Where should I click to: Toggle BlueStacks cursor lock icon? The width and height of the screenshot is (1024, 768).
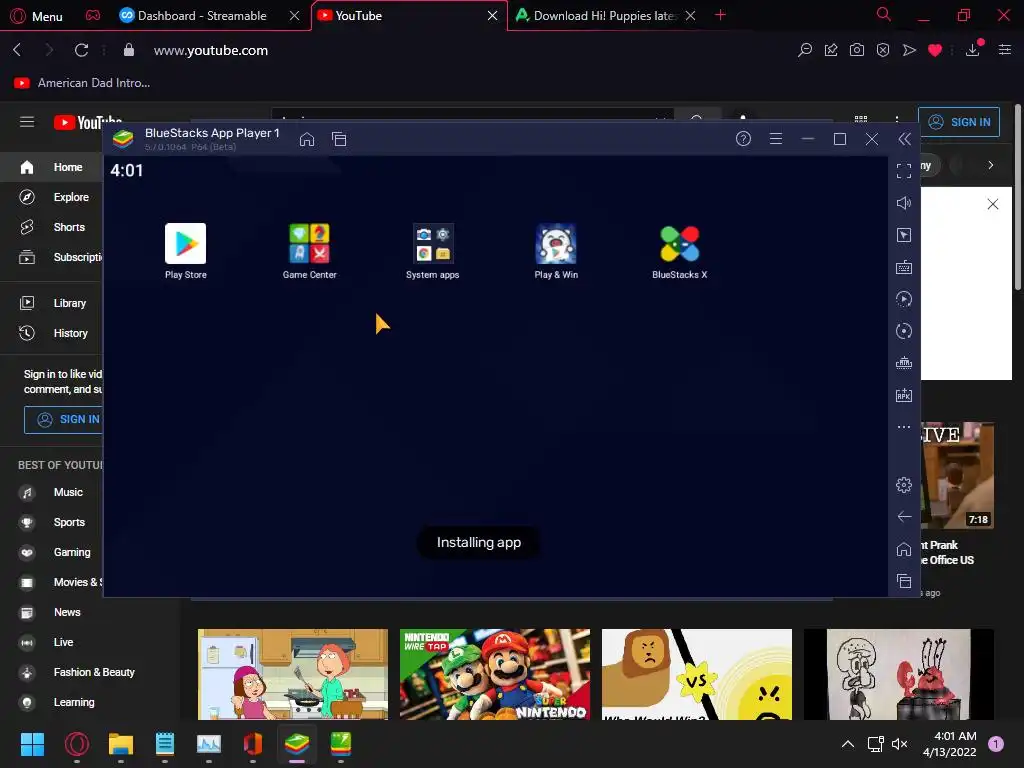pyautogui.click(x=904, y=235)
